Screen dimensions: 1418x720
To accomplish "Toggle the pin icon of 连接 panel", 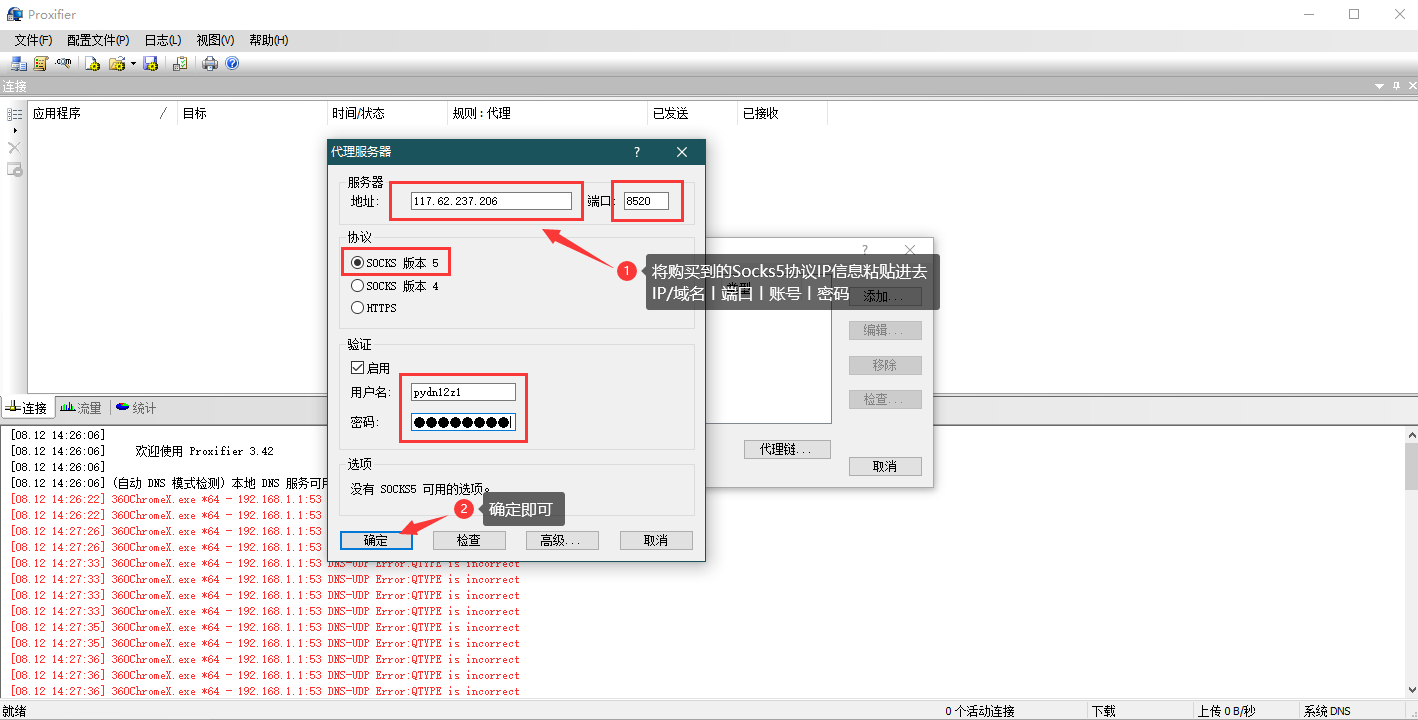I will tap(1395, 86).
